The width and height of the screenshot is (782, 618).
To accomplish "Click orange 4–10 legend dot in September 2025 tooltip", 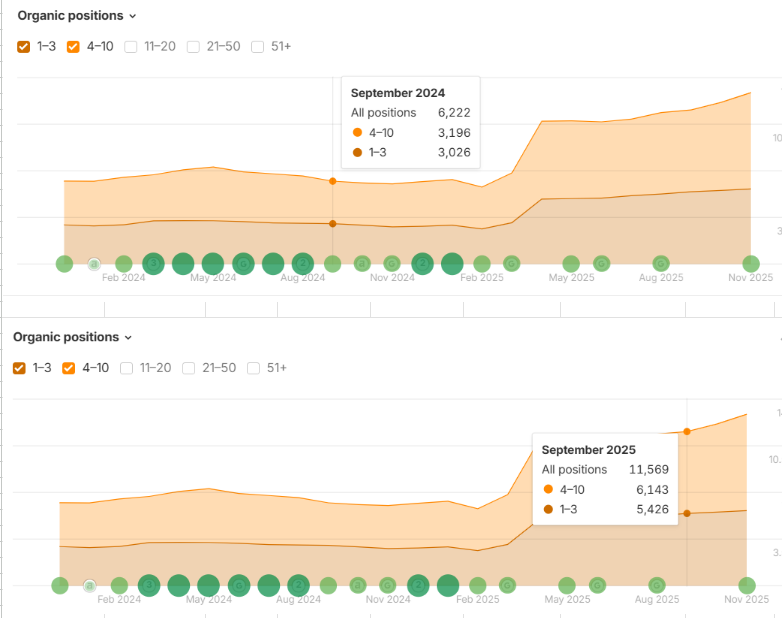I will pos(548,489).
